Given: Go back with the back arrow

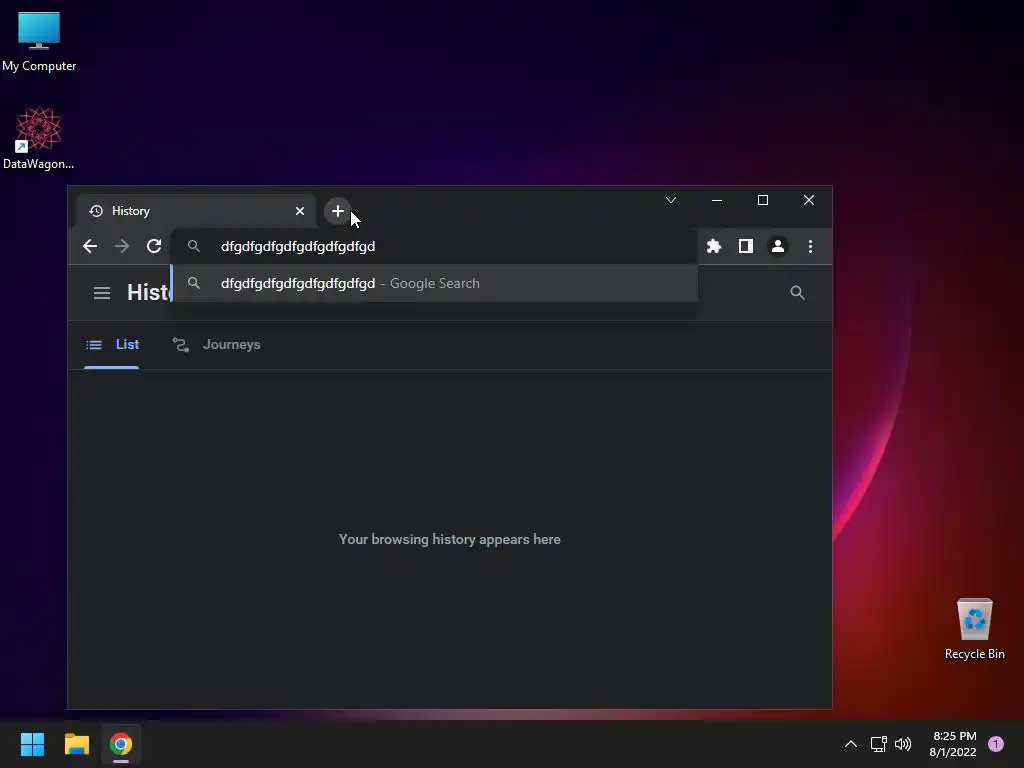Looking at the screenshot, I should pyautogui.click(x=90, y=246).
